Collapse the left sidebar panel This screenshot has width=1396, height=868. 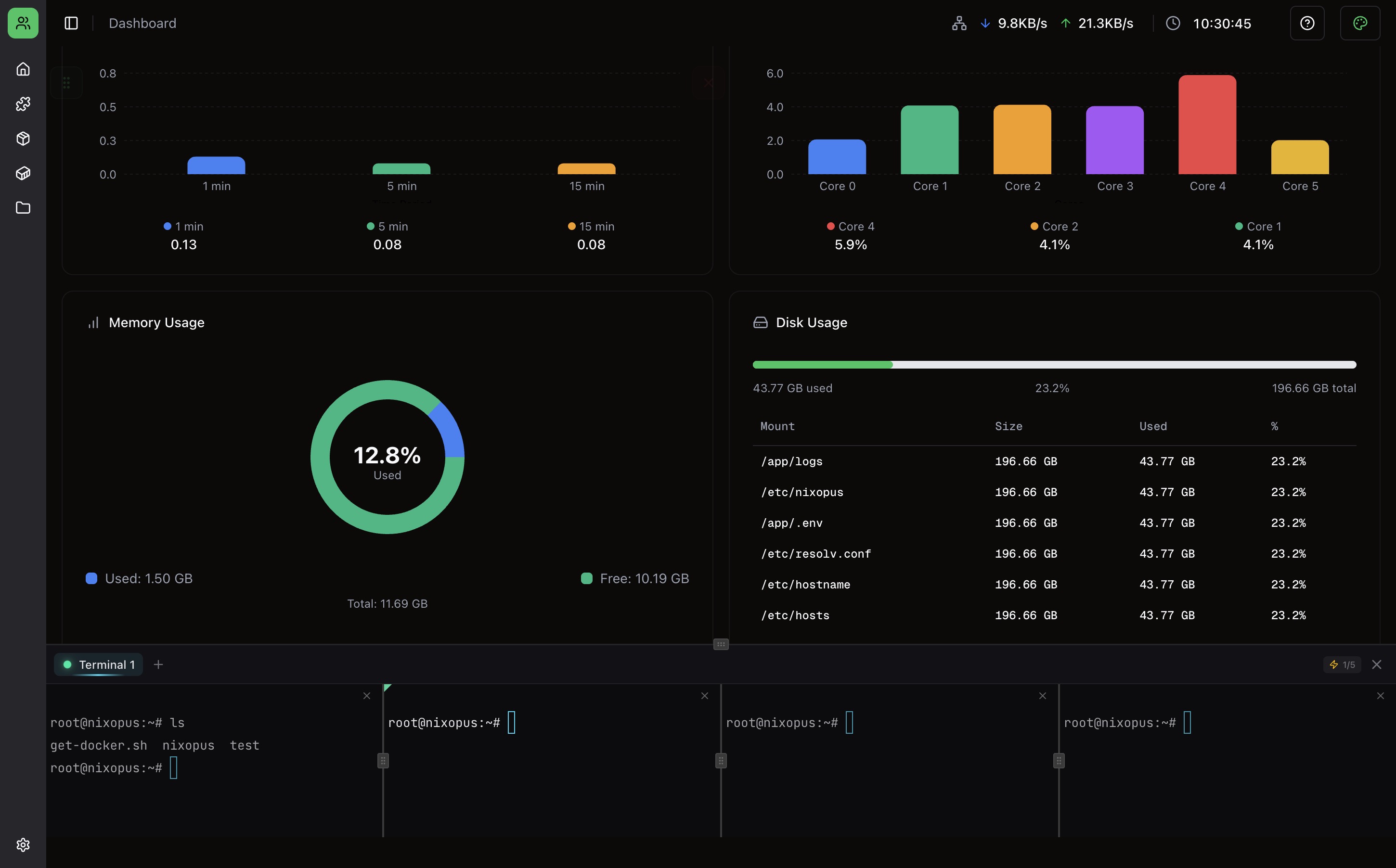[x=71, y=23]
